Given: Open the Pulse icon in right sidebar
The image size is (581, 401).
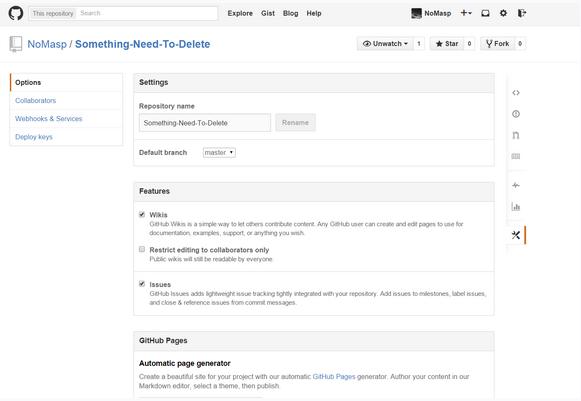Looking at the screenshot, I should point(516,185).
